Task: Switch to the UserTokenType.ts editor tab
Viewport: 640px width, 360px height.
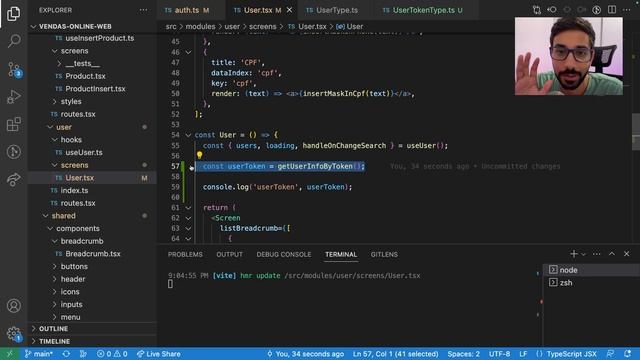Action: coord(423,10)
